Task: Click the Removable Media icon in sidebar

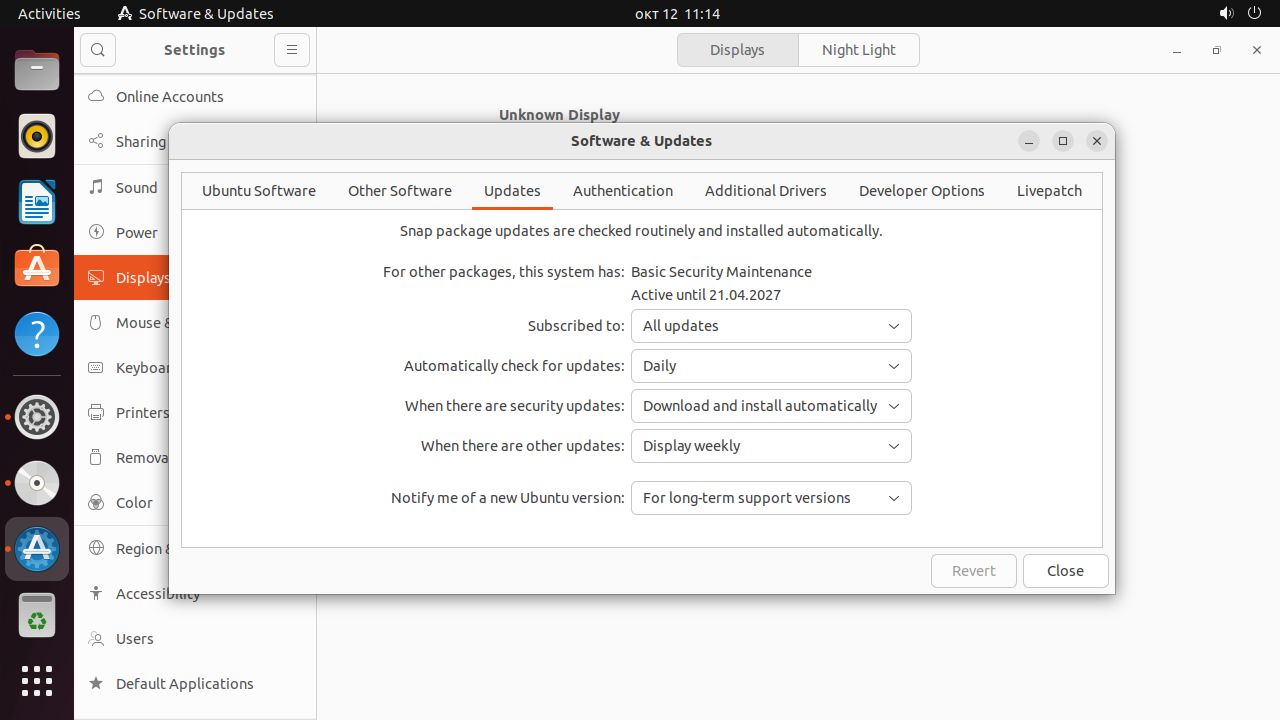Action: pyautogui.click(x=96, y=457)
